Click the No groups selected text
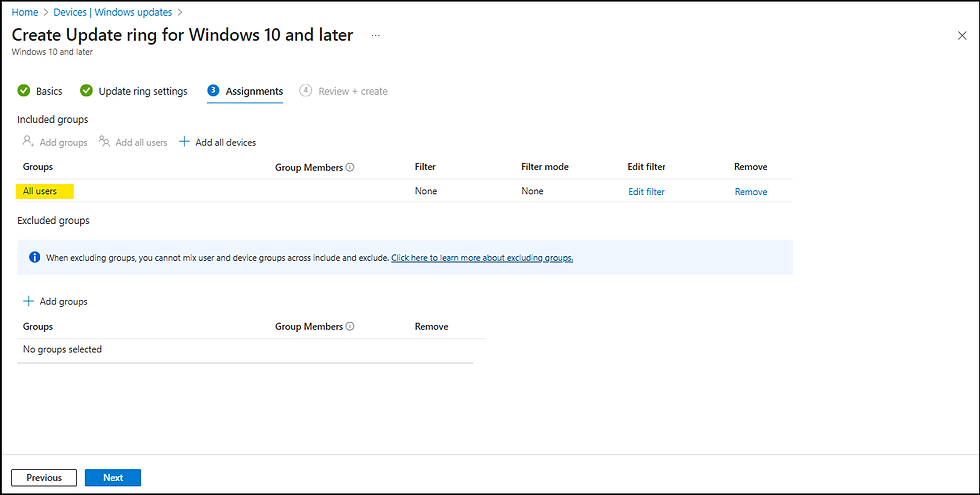Viewport: 980px width, 495px height. (62, 349)
